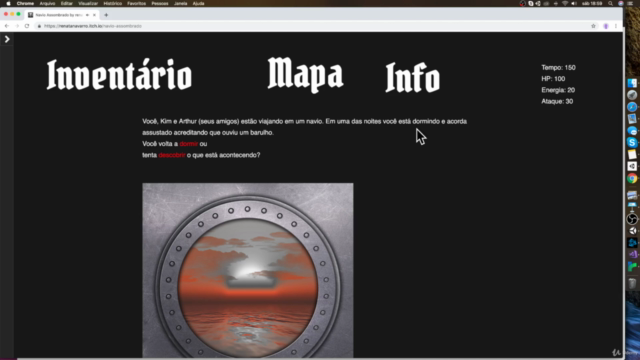Open the Inventário panel
This screenshot has width=640, height=360.
point(119,75)
